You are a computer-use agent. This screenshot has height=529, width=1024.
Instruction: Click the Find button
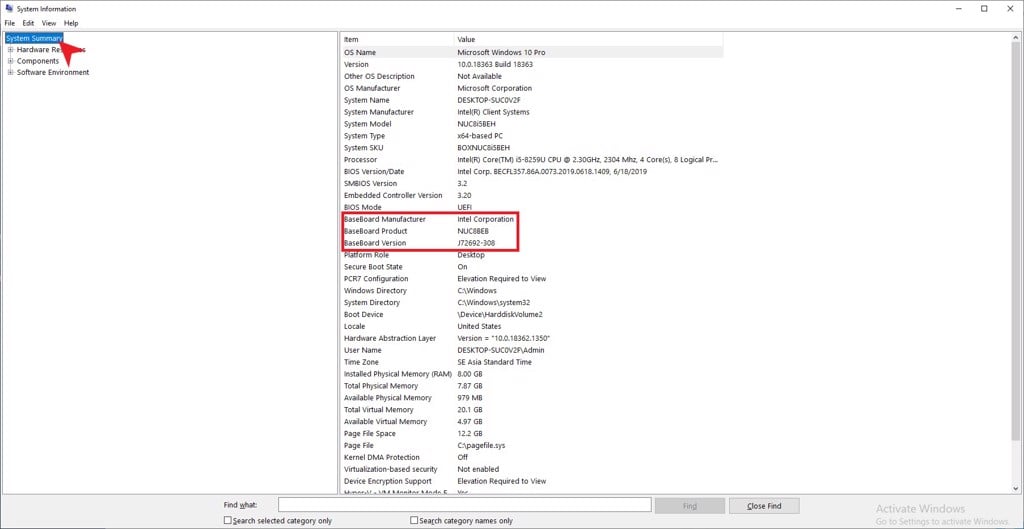pyautogui.click(x=690, y=505)
